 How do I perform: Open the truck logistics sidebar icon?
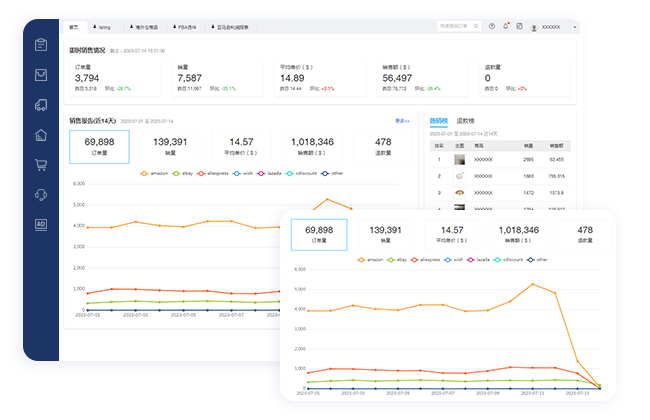pos(41,105)
